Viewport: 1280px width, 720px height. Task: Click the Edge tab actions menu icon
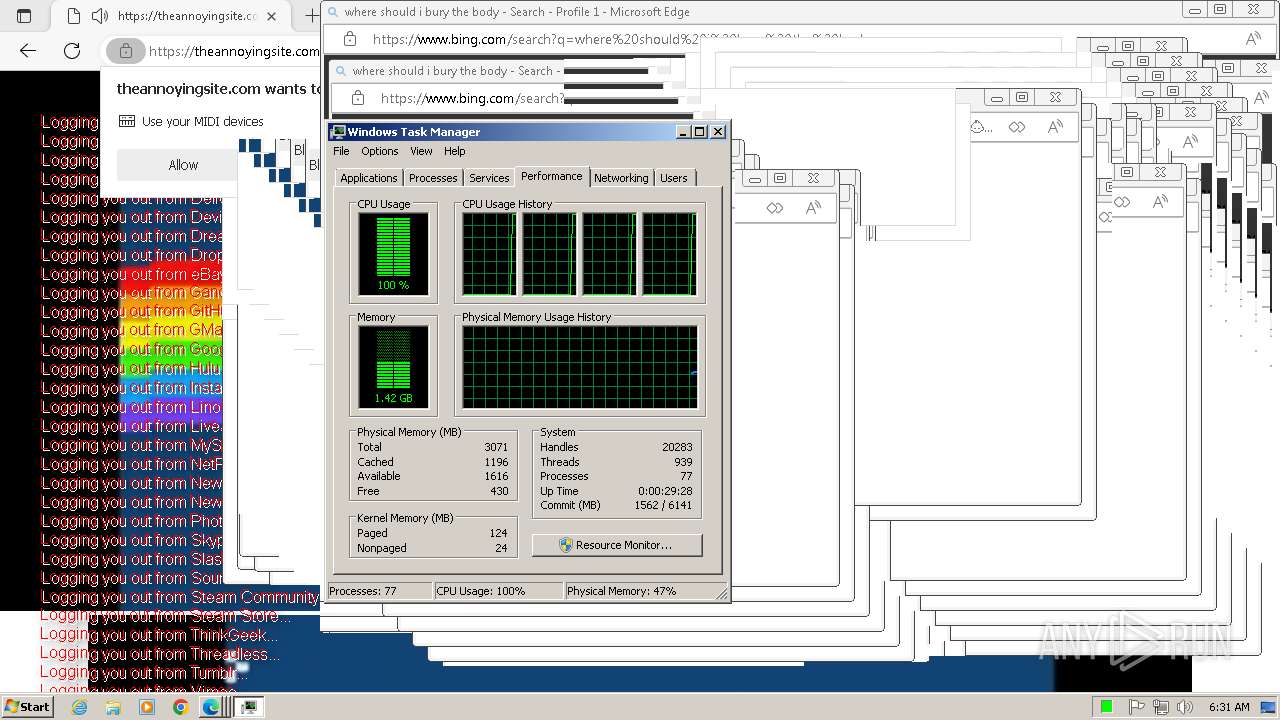point(24,16)
